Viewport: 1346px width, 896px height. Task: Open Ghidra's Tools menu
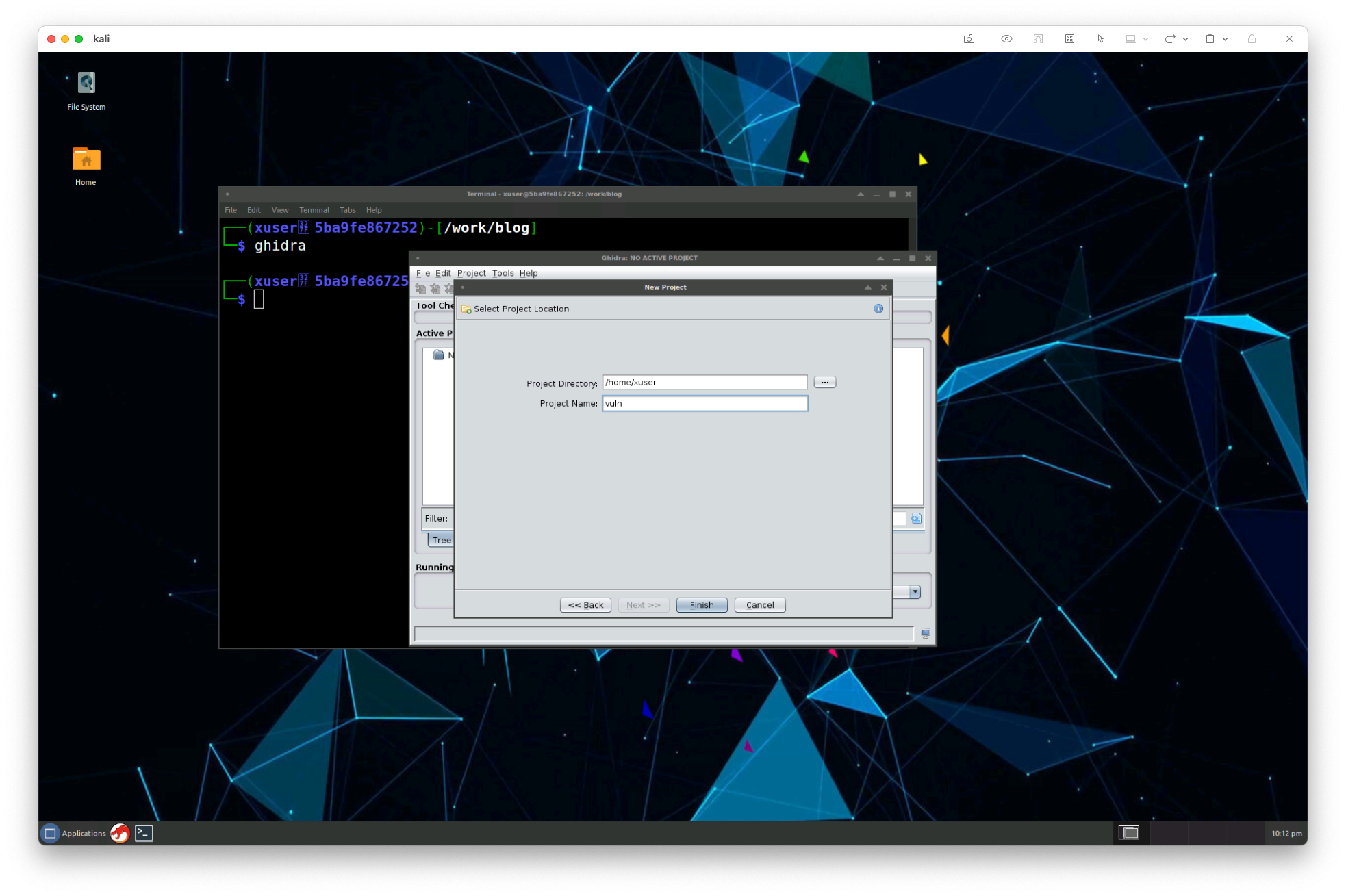point(503,273)
